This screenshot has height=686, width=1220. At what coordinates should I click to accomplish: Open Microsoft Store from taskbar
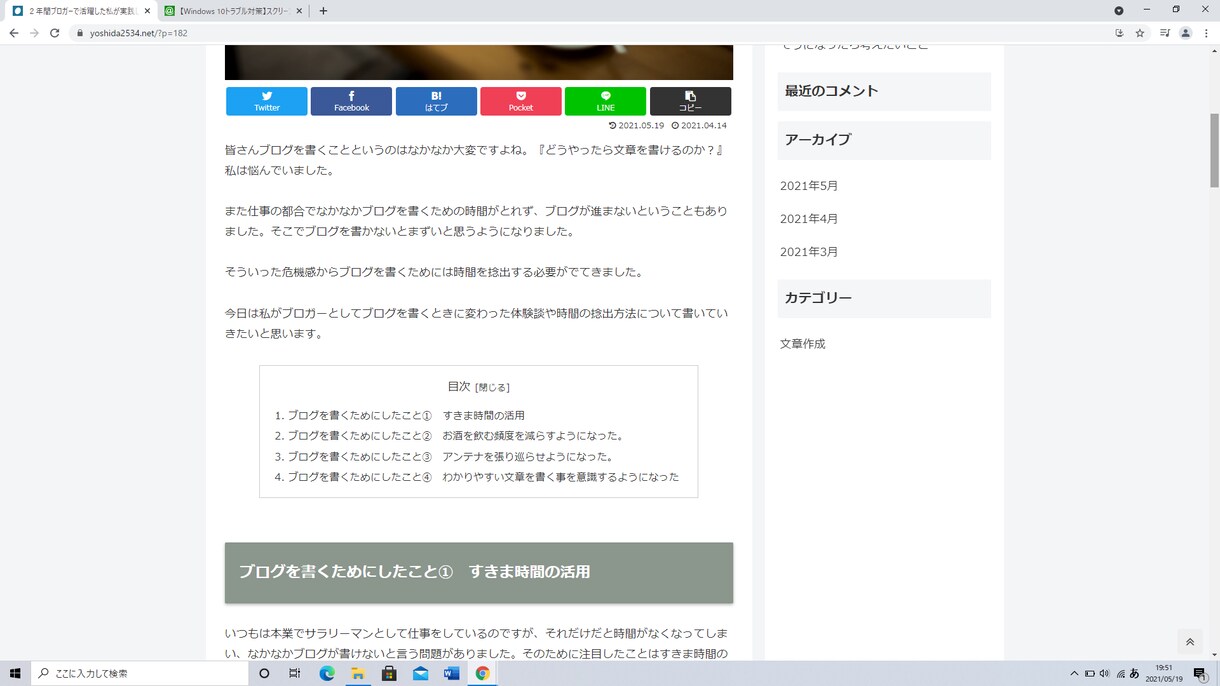(x=389, y=673)
